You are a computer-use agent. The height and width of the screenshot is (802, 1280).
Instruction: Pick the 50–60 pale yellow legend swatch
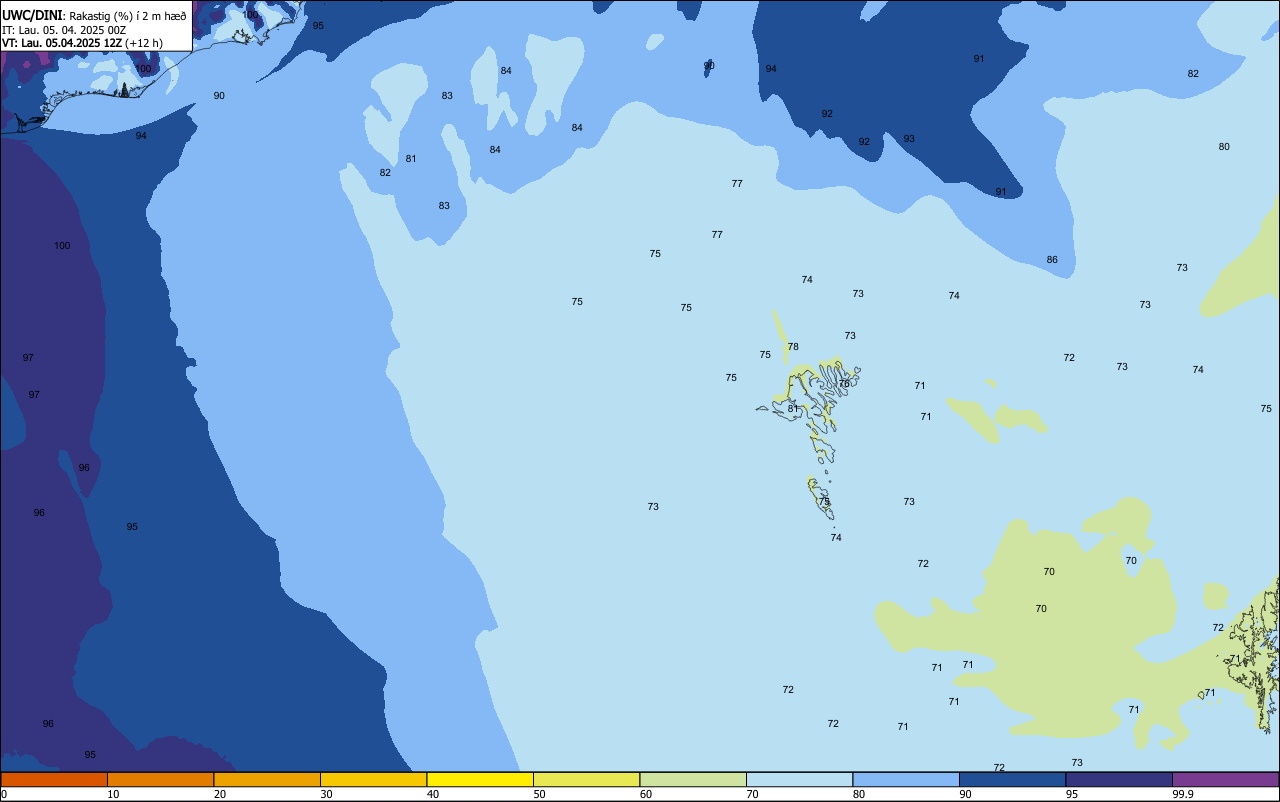click(586, 779)
